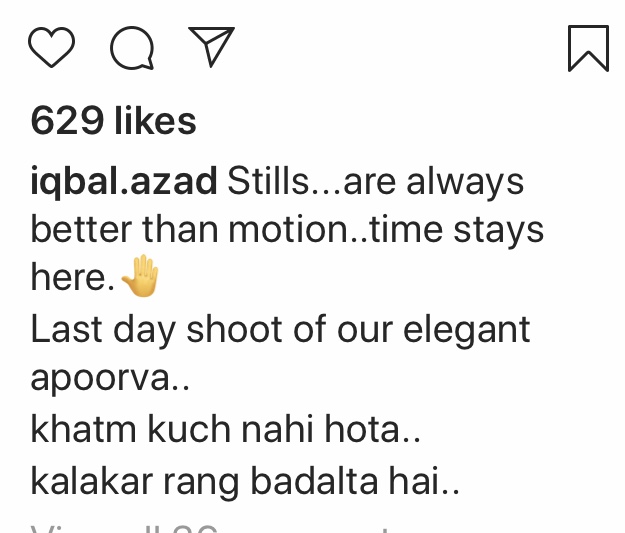The width and height of the screenshot is (625, 533).
Task: Click the word 'likes' next to 629
Action: pos(155,121)
